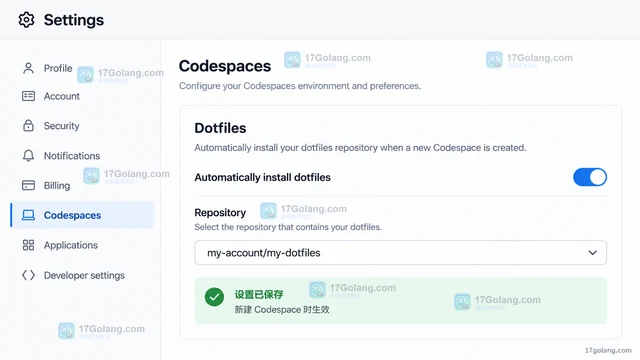Click the Repository field label

(x=220, y=213)
